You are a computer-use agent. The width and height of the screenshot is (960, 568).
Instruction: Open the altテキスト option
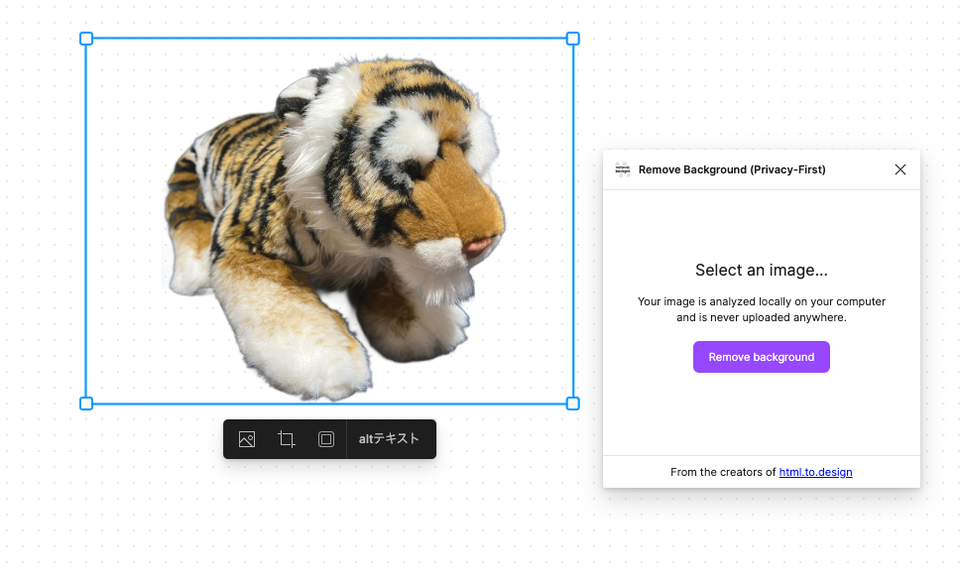[390, 439]
